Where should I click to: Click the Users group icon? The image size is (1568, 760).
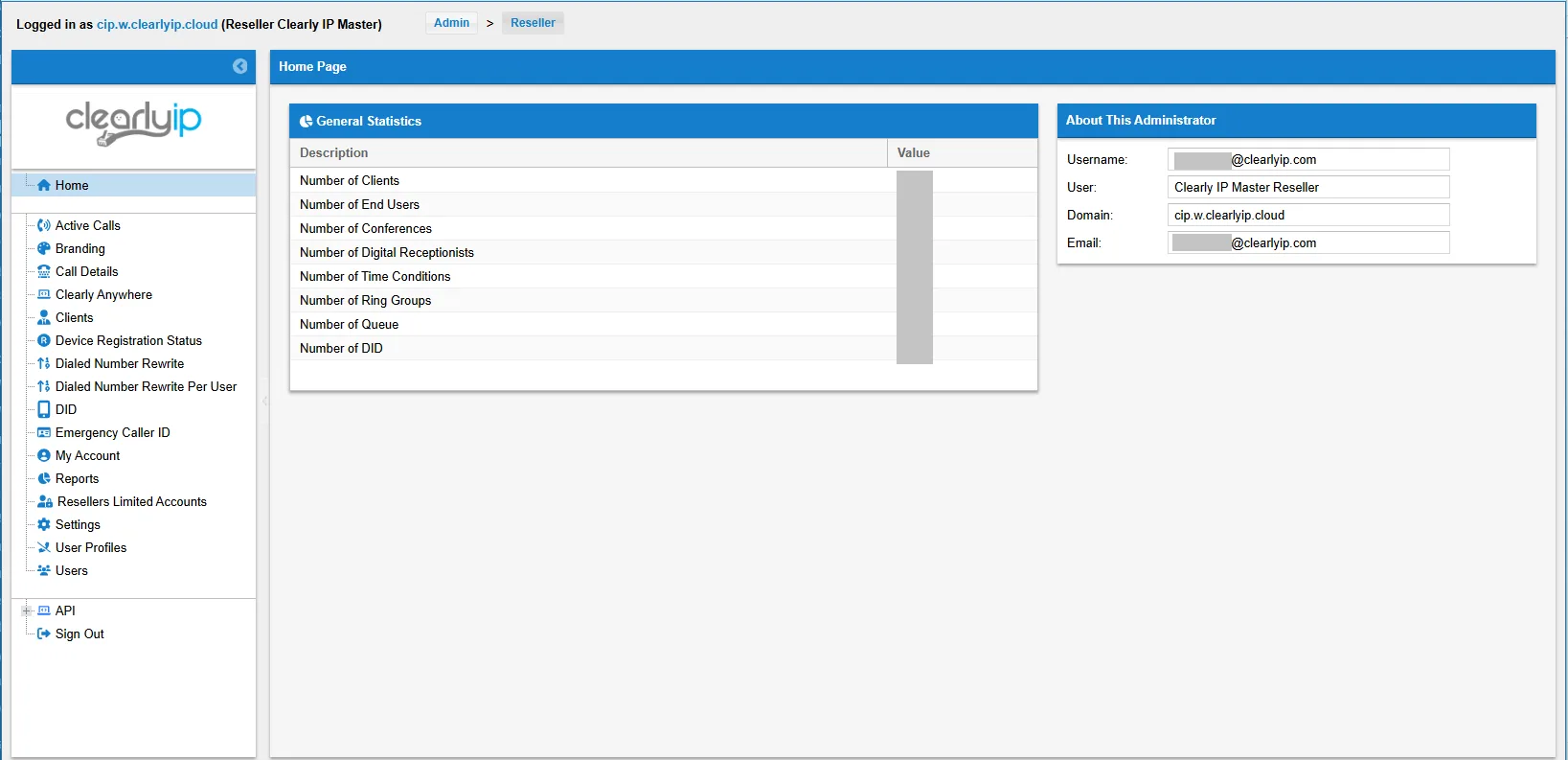coord(44,570)
